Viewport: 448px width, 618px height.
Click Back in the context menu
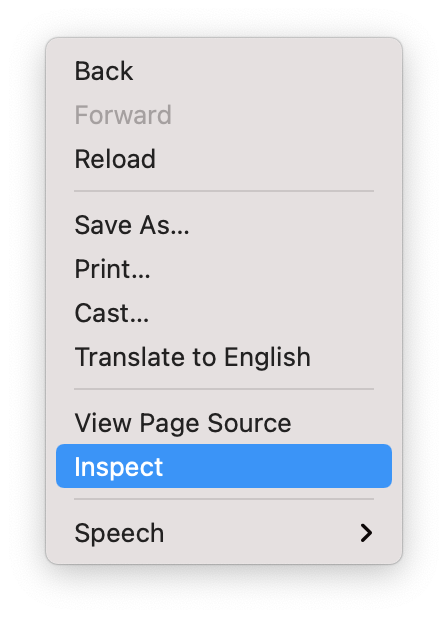pyautogui.click(x=224, y=71)
